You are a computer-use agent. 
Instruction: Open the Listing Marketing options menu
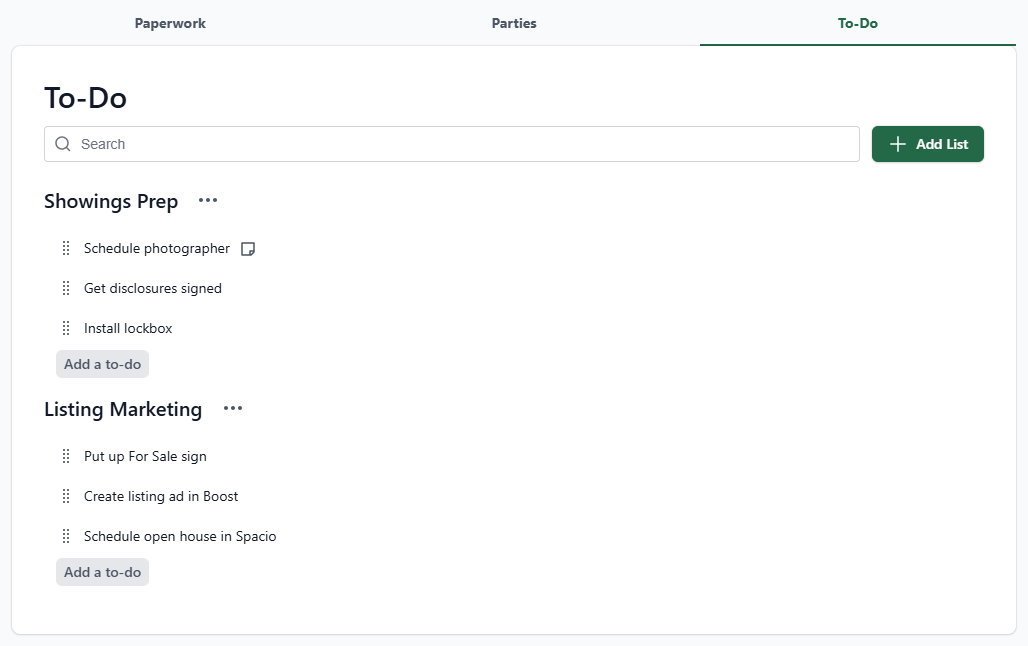[x=232, y=409]
